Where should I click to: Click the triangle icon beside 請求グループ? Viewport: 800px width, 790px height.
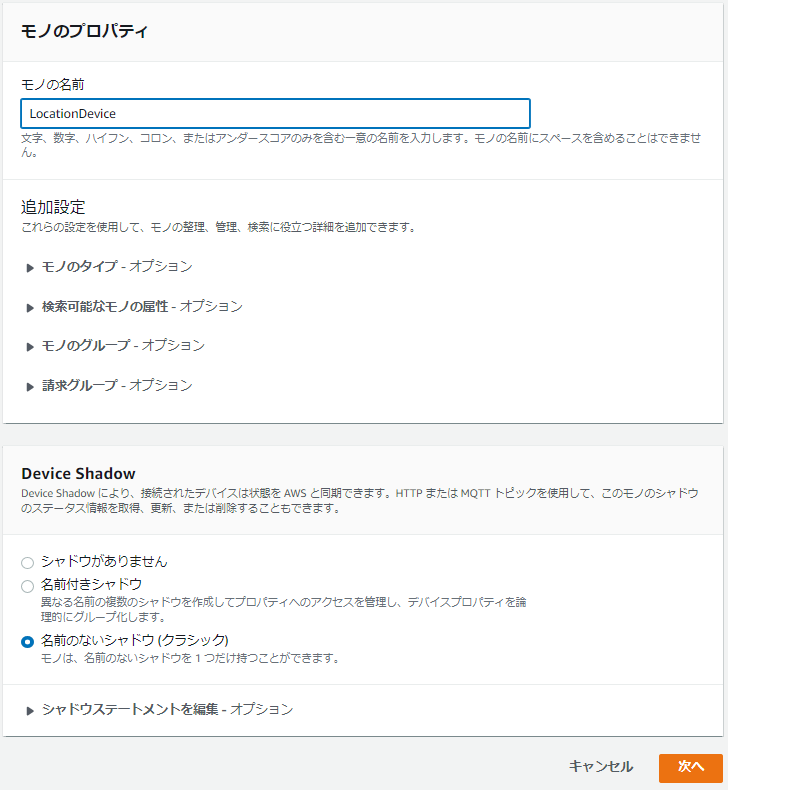(30, 387)
